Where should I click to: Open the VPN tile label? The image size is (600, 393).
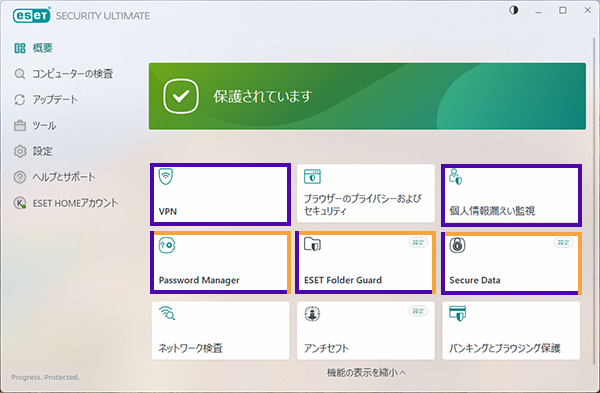click(x=168, y=212)
